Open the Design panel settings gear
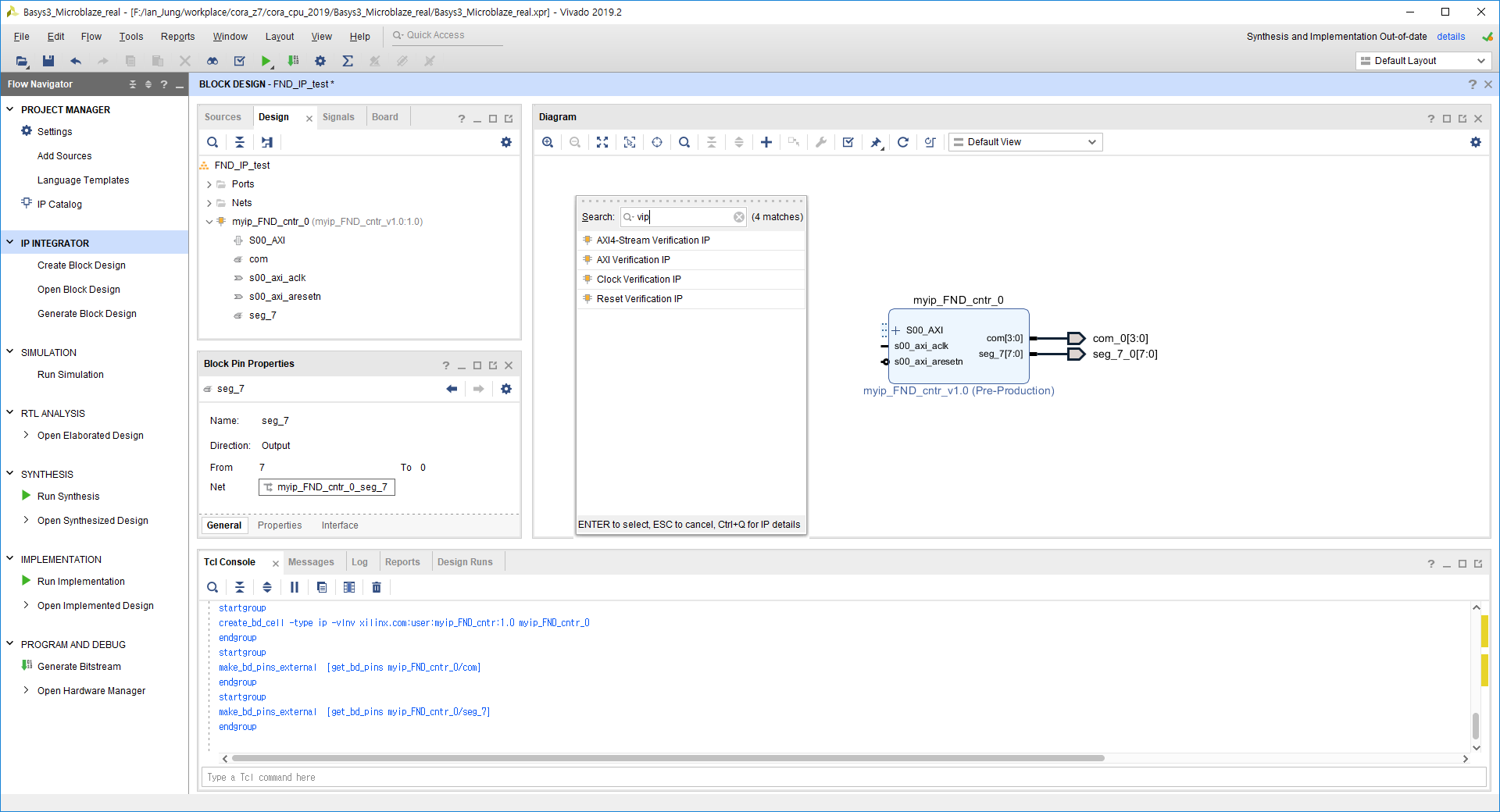 coord(506,142)
